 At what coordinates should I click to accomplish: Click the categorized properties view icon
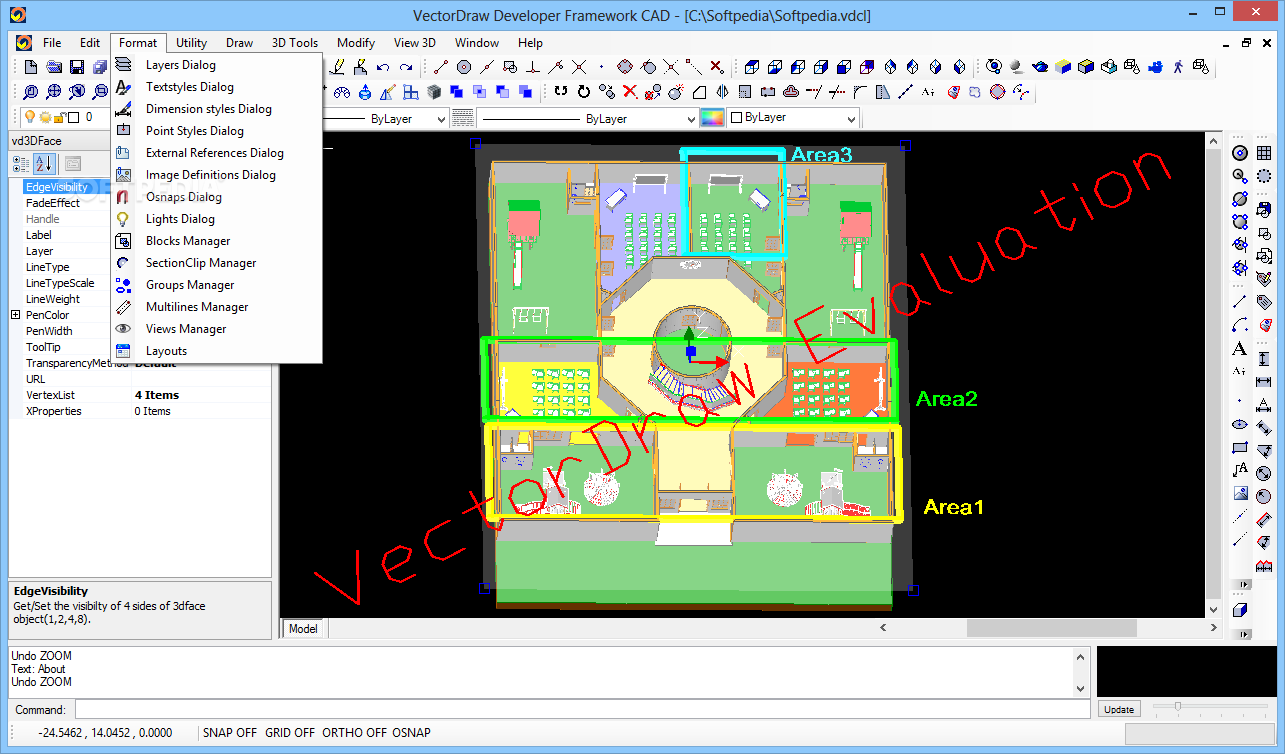22,164
